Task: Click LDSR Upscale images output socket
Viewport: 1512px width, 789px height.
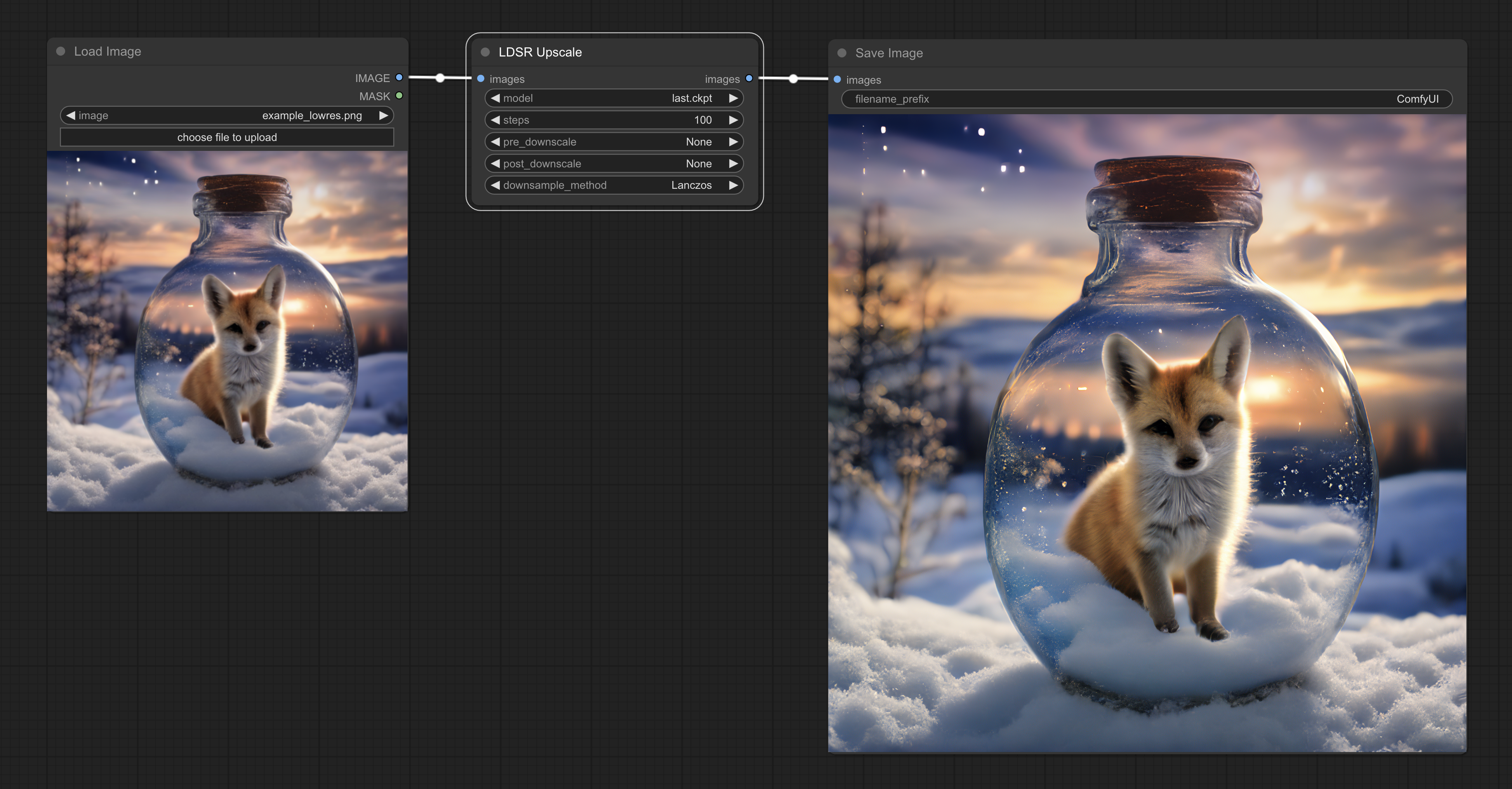Action: click(x=749, y=79)
